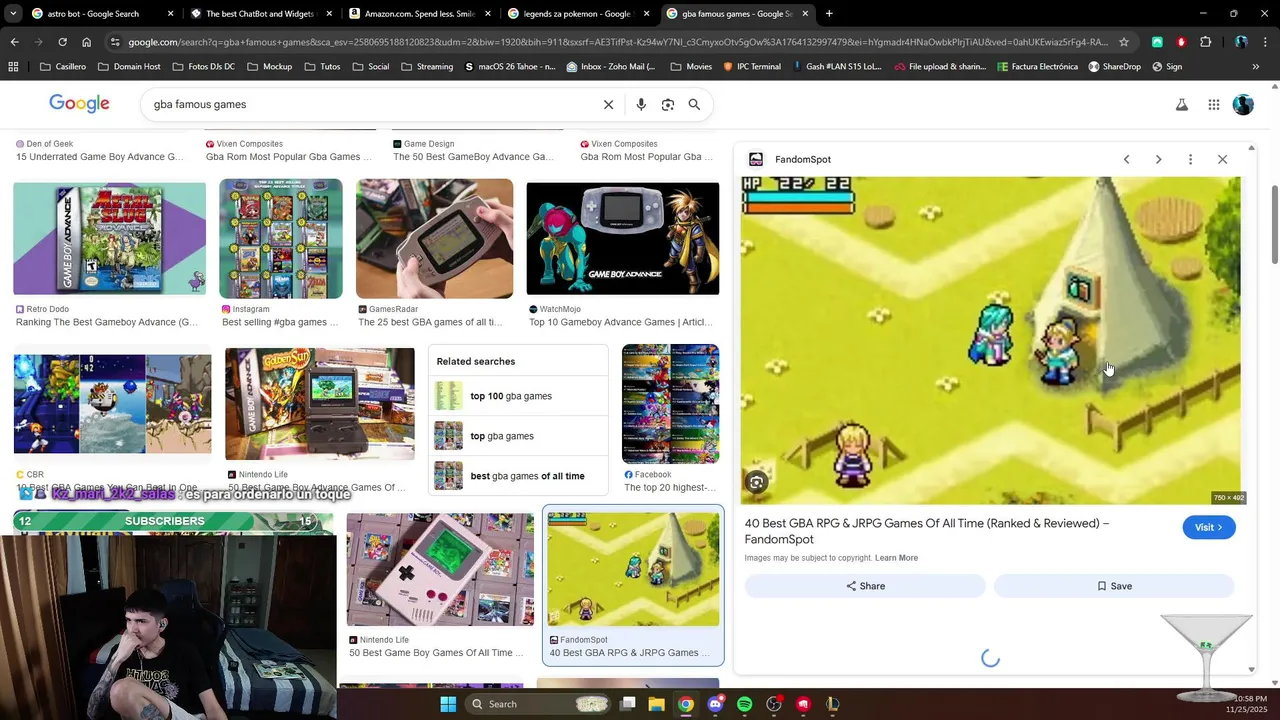Open the Streaming bookmark folder
The image size is (1280, 720).
point(426,67)
